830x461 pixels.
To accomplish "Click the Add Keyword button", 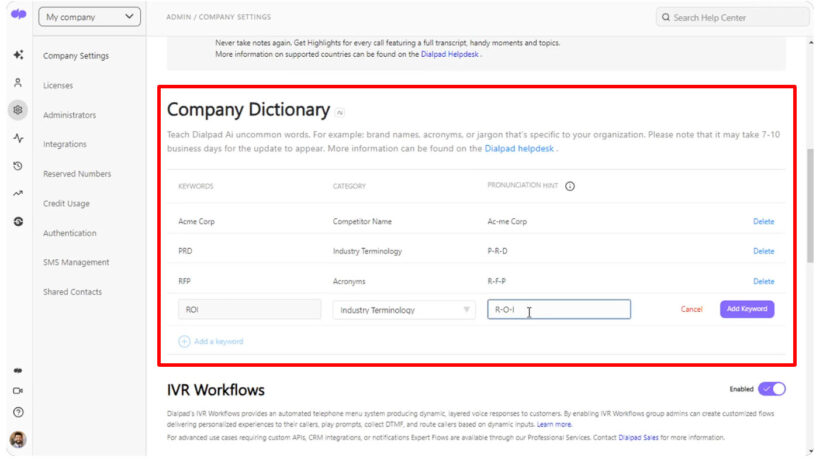I will (x=746, y=309).
